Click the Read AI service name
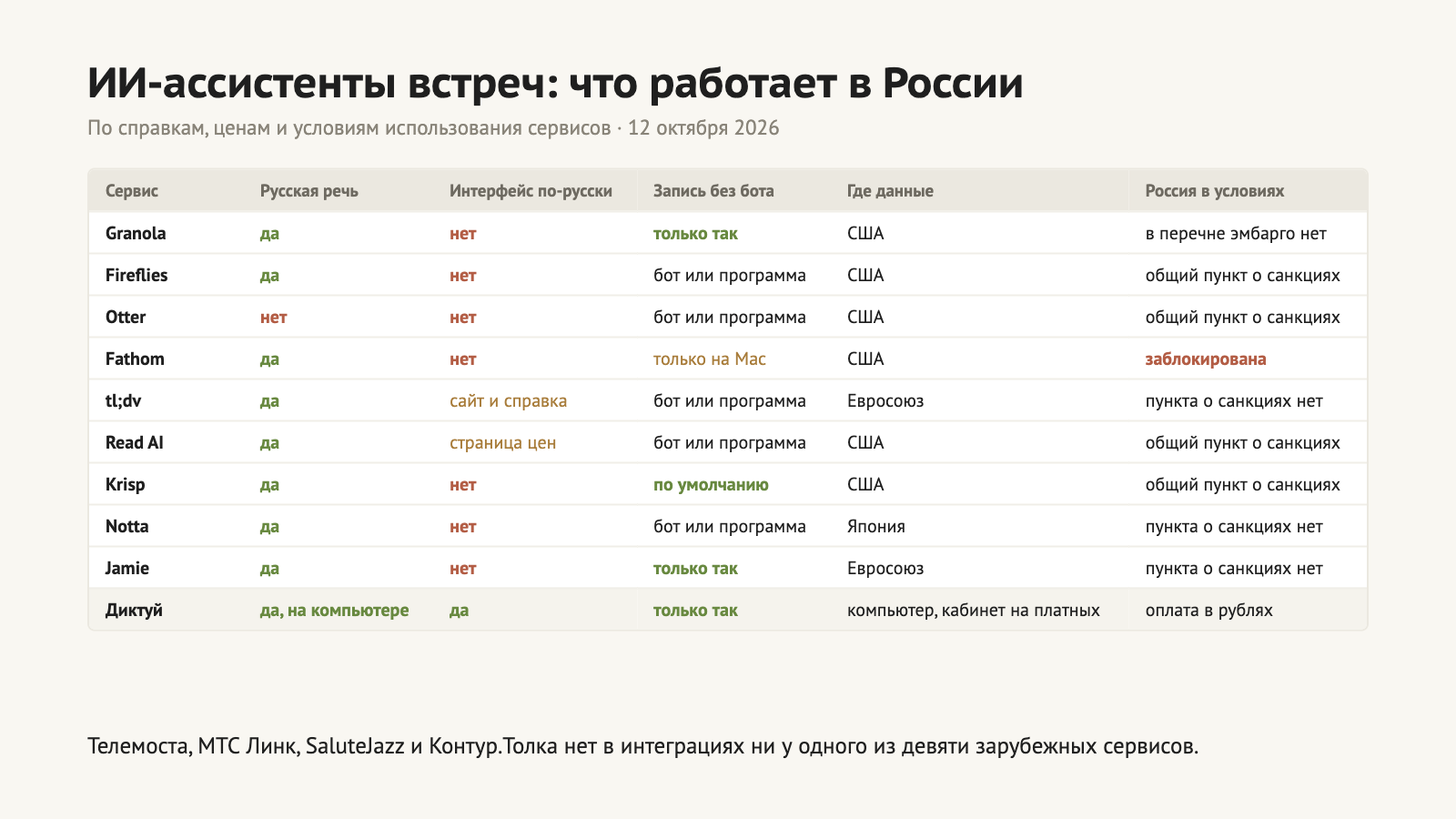 (135, 442)
